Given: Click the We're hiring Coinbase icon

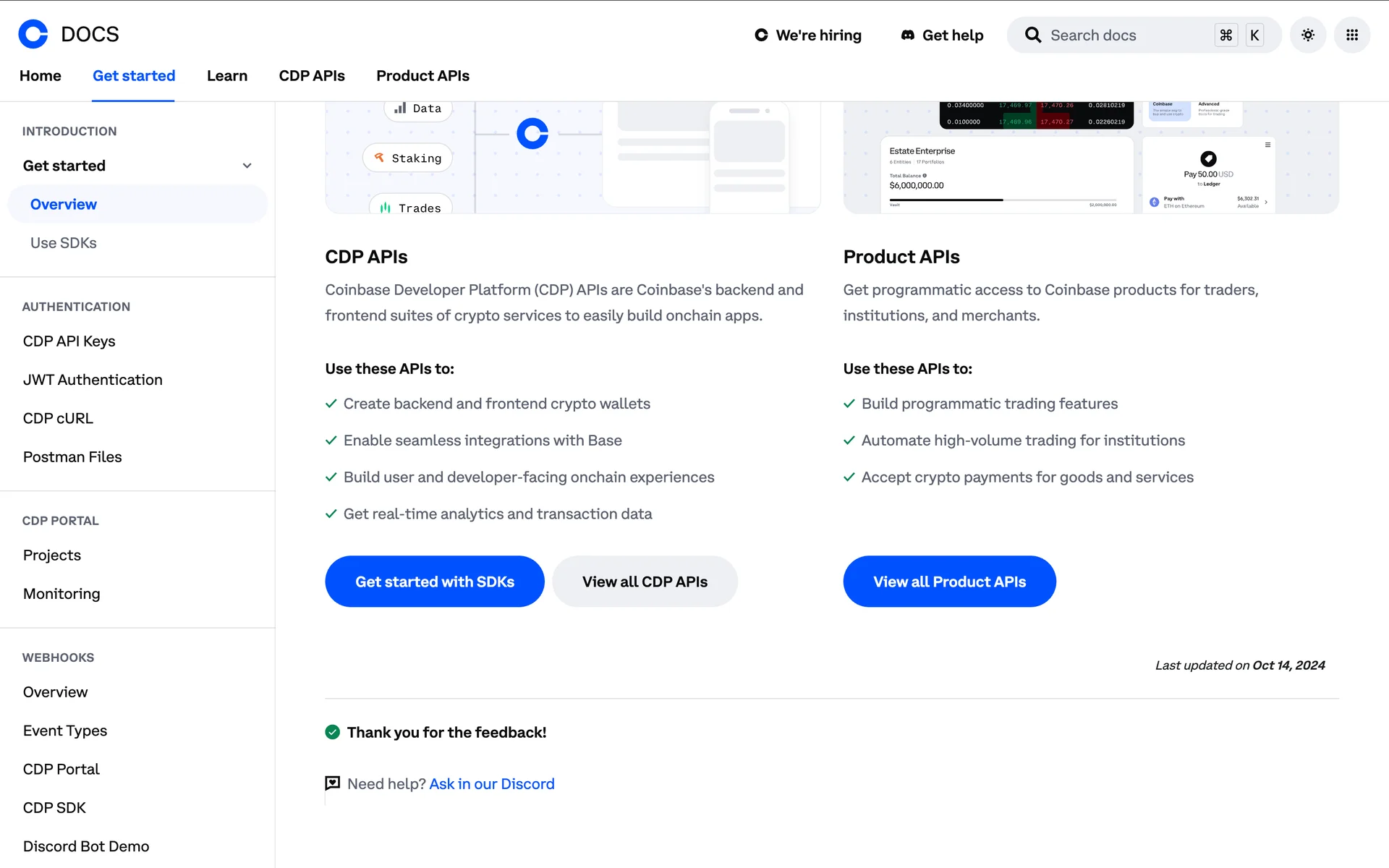Looking at the screenshot, I should pyautogui.click(x=761, y=35).
